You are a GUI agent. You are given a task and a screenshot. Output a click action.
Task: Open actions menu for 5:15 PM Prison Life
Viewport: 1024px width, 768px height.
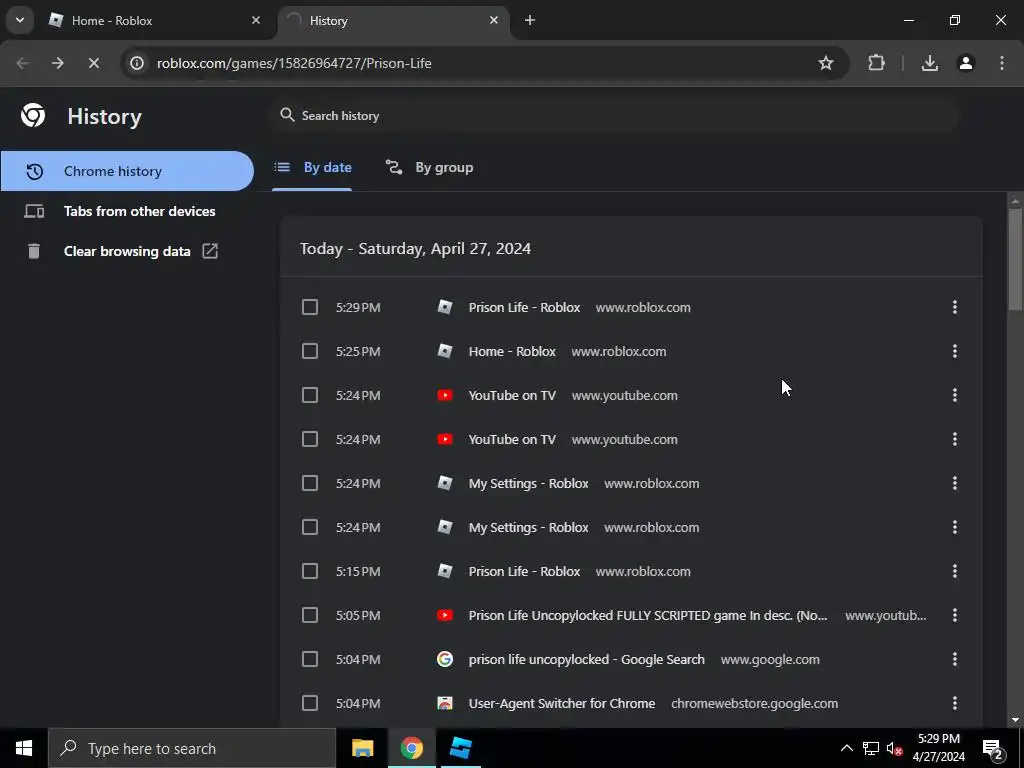(x=955, y=571)
